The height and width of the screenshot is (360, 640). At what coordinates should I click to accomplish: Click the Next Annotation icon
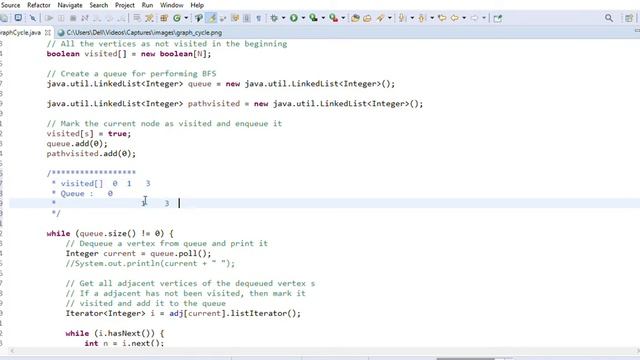pyautogui.click(x=402, y=18)
